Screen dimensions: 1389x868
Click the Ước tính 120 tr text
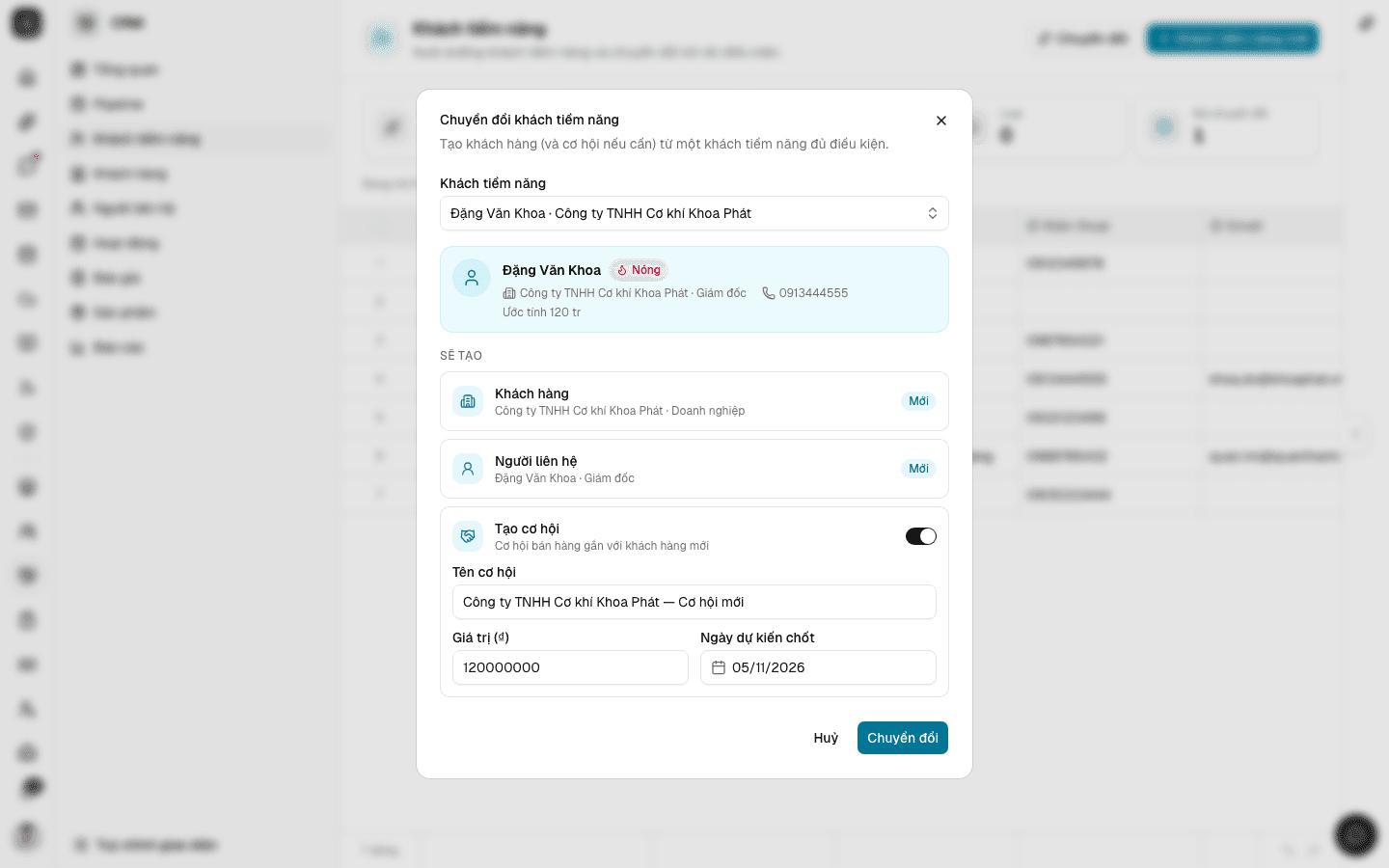coord(541,312)
